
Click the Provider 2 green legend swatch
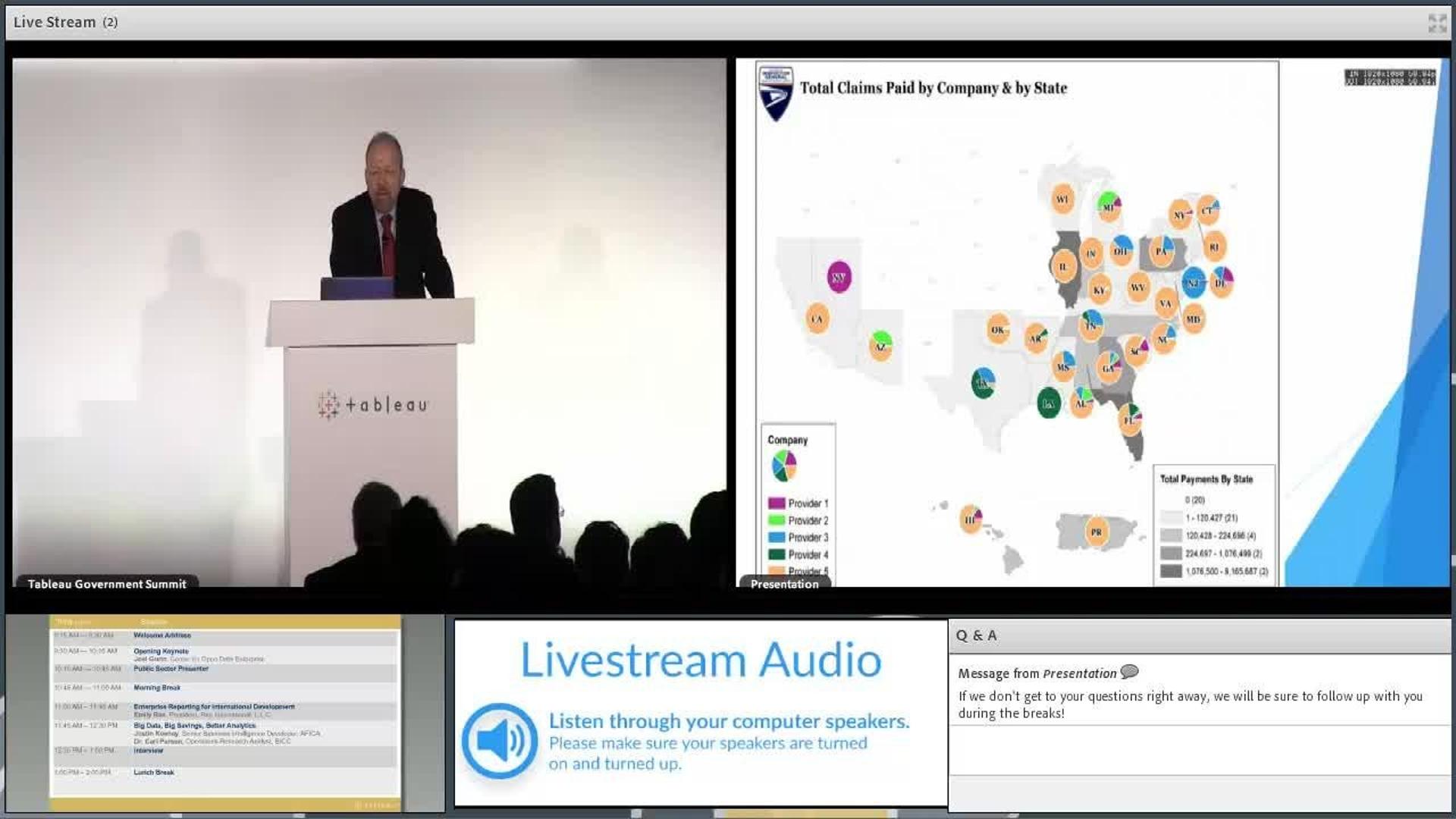pyautogui.click(x=776, y=520)
